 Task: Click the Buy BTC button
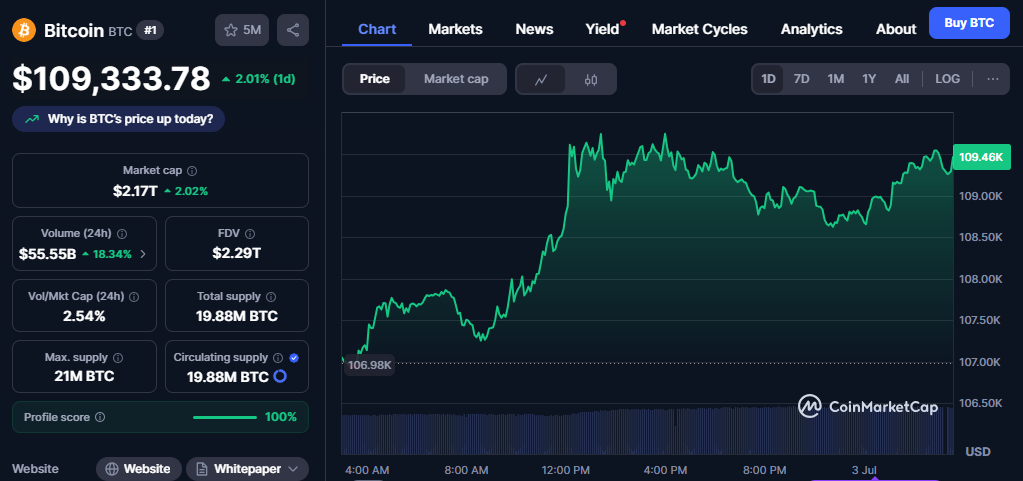tap(969, 23)
